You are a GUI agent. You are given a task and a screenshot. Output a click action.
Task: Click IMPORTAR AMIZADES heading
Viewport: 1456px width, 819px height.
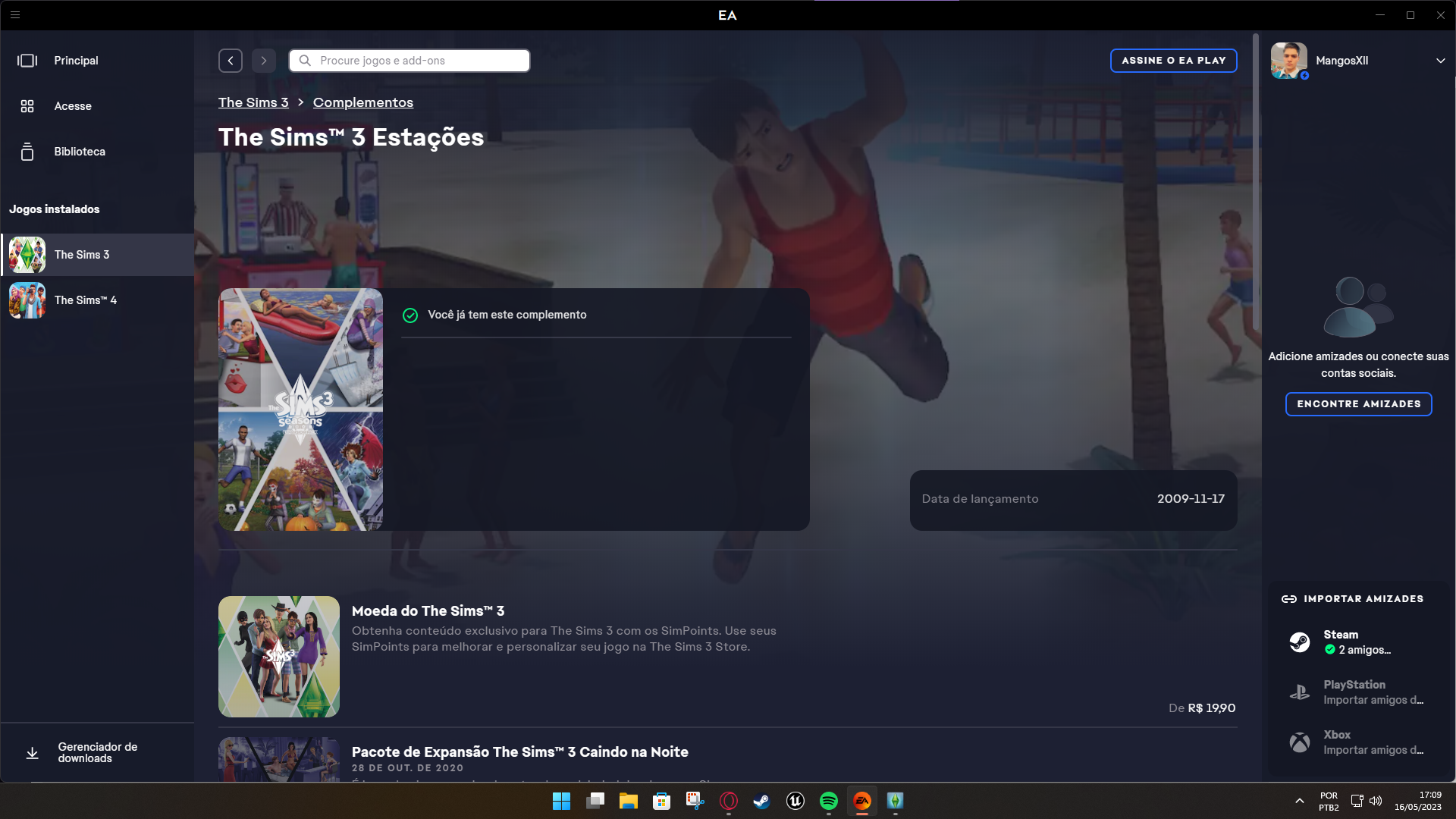pos(1363,599)
